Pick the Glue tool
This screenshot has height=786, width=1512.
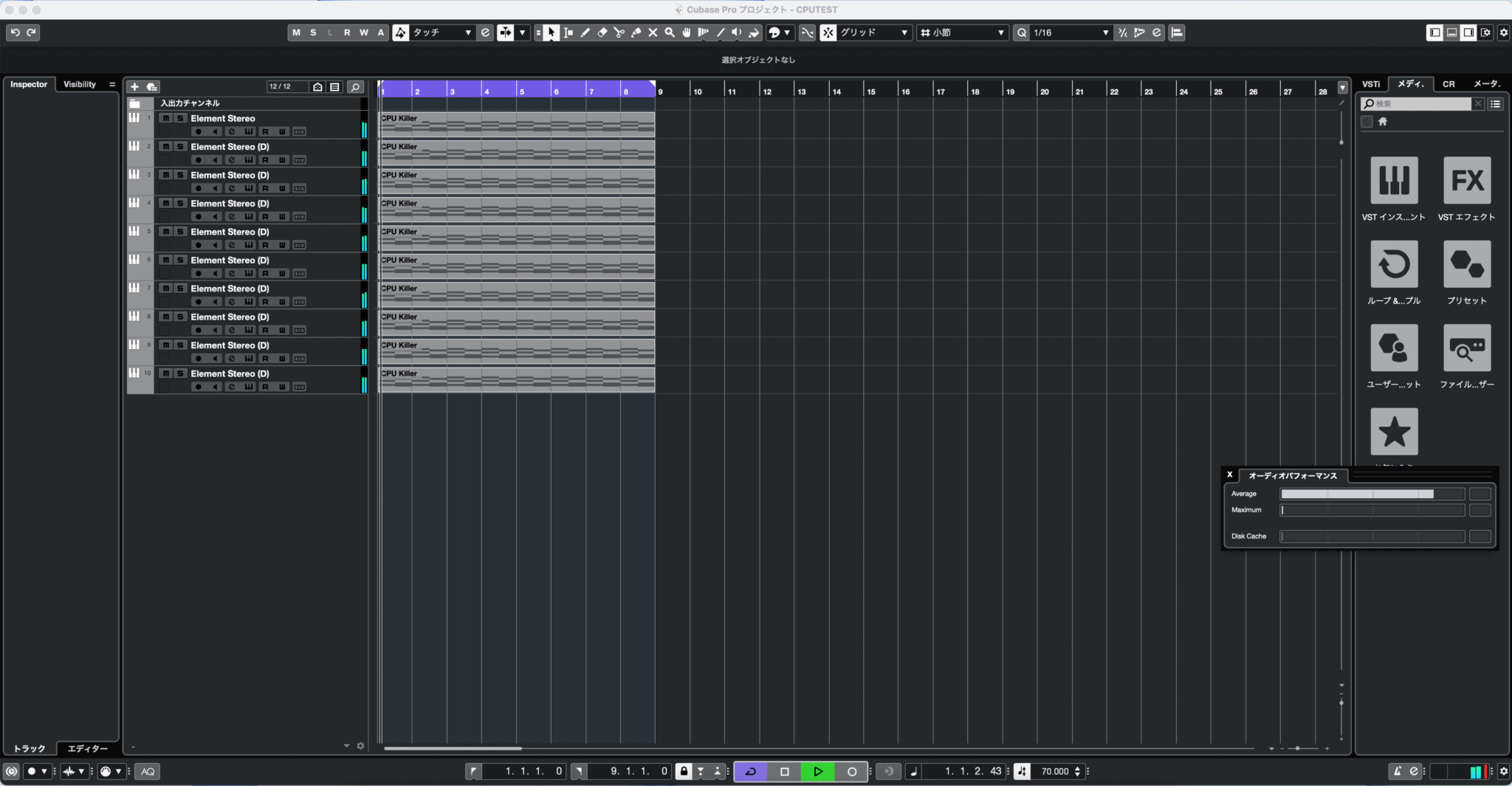click(x=636, y=32)
